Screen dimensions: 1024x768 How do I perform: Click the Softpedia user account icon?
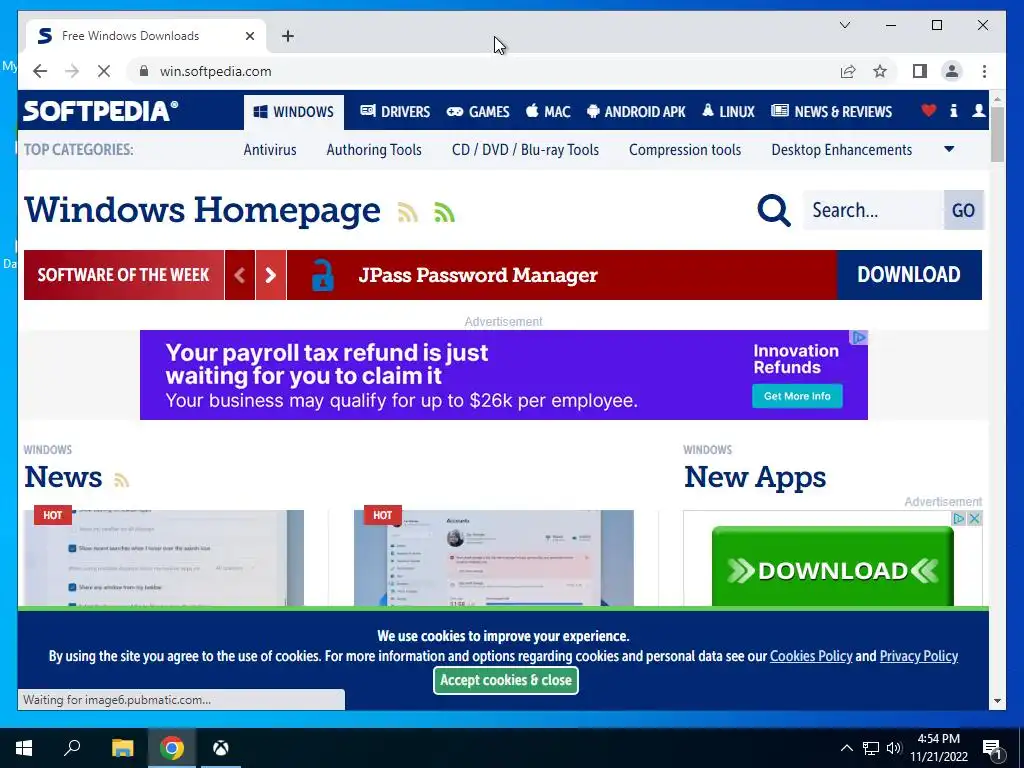[978, 111]
